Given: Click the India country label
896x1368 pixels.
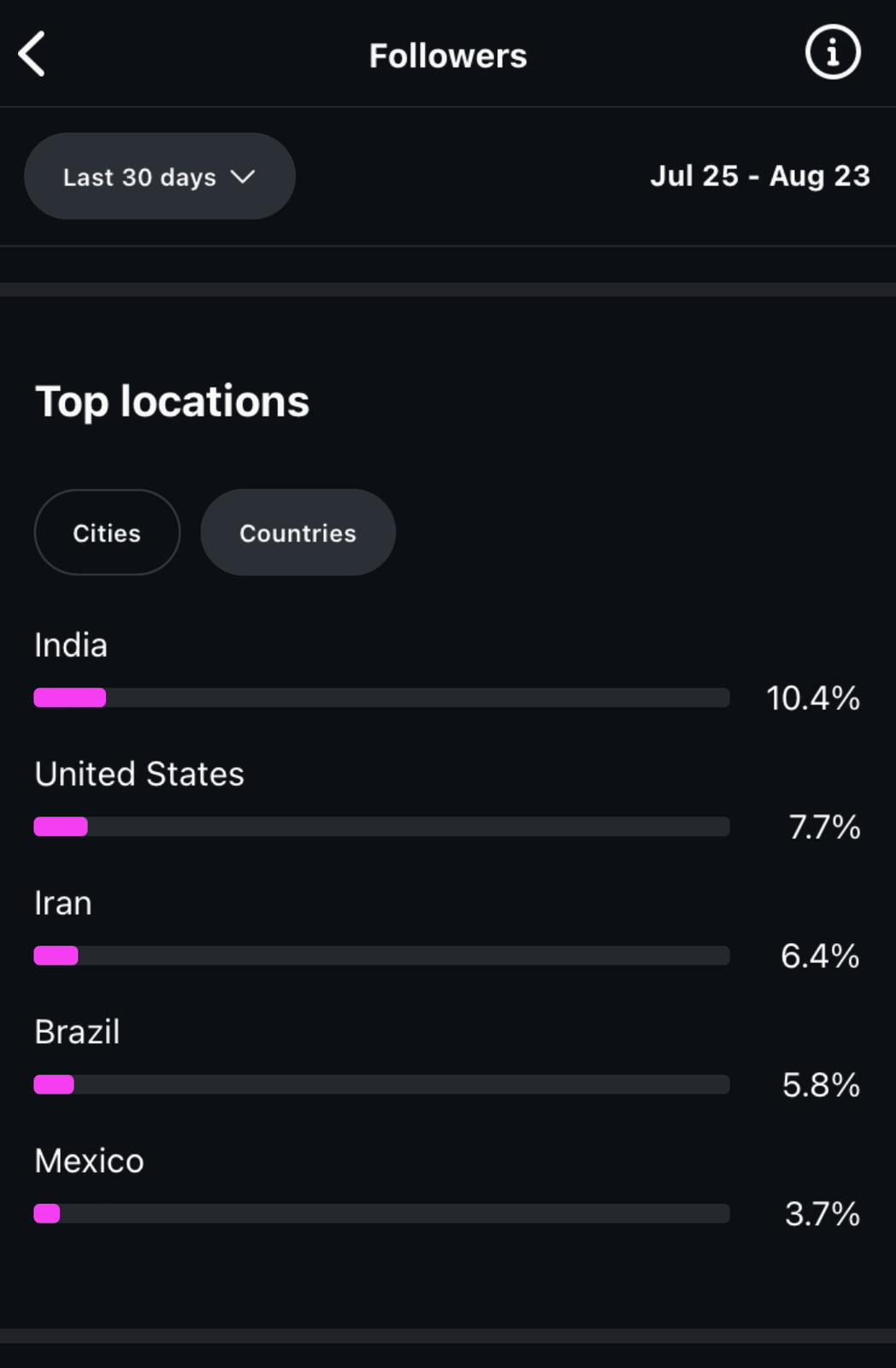Looking at the screenshot, I should [71, 646].
